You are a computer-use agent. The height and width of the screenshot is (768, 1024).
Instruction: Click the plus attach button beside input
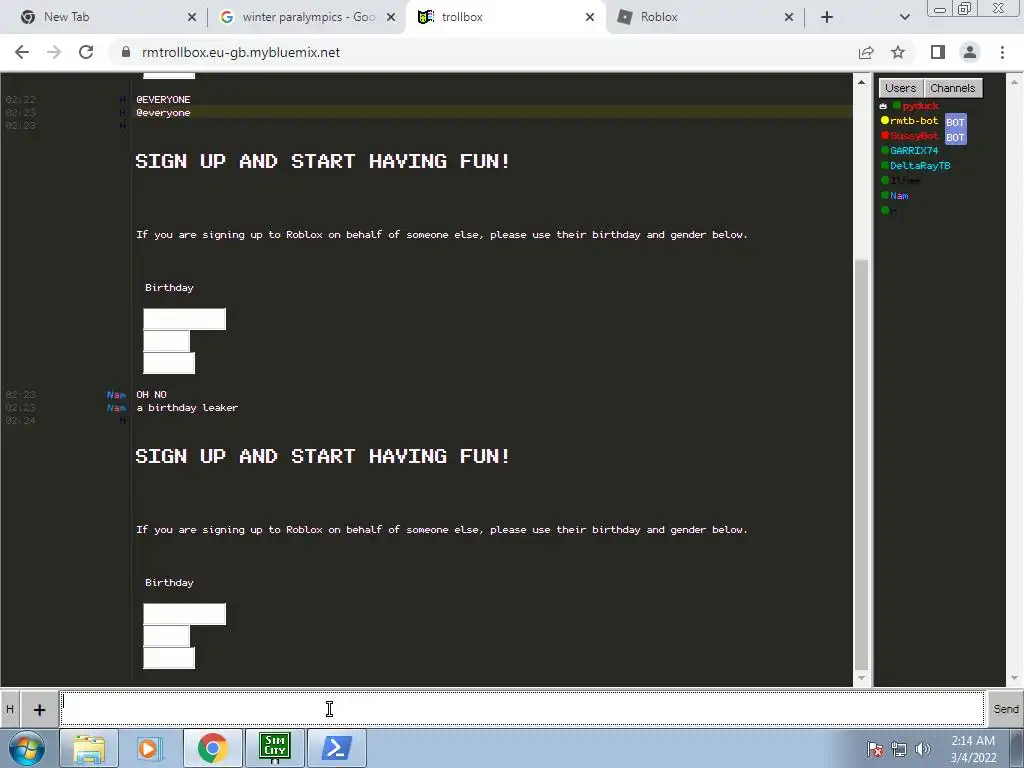point(39,709)
